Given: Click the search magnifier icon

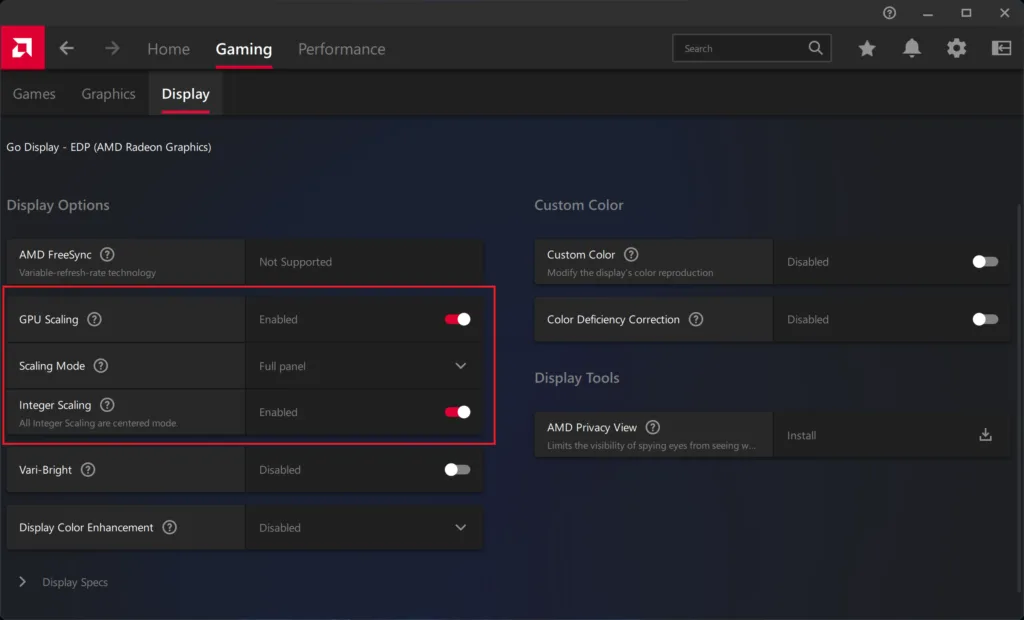Looking at the screenshot, I should pyautogui.click(x=815, y=48).
